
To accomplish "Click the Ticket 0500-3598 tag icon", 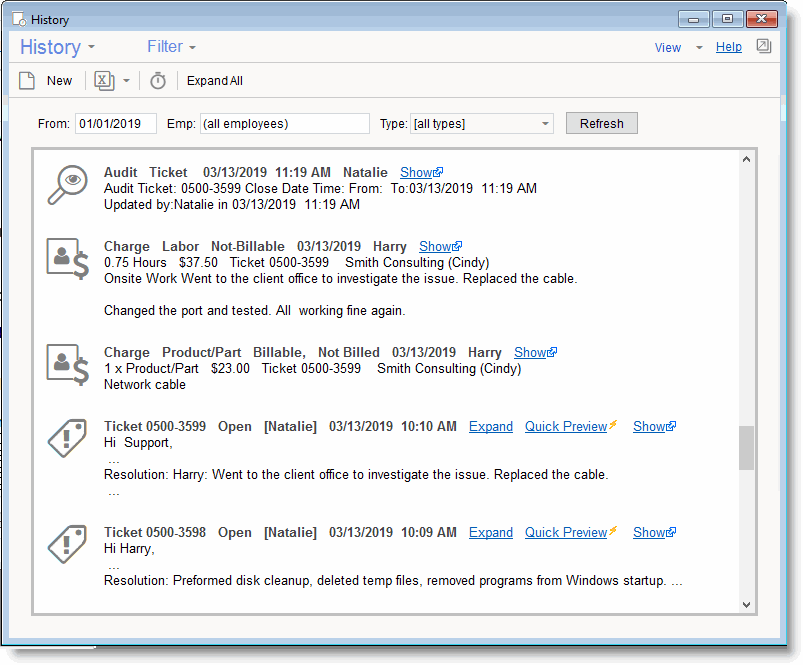I will [68, 544].
